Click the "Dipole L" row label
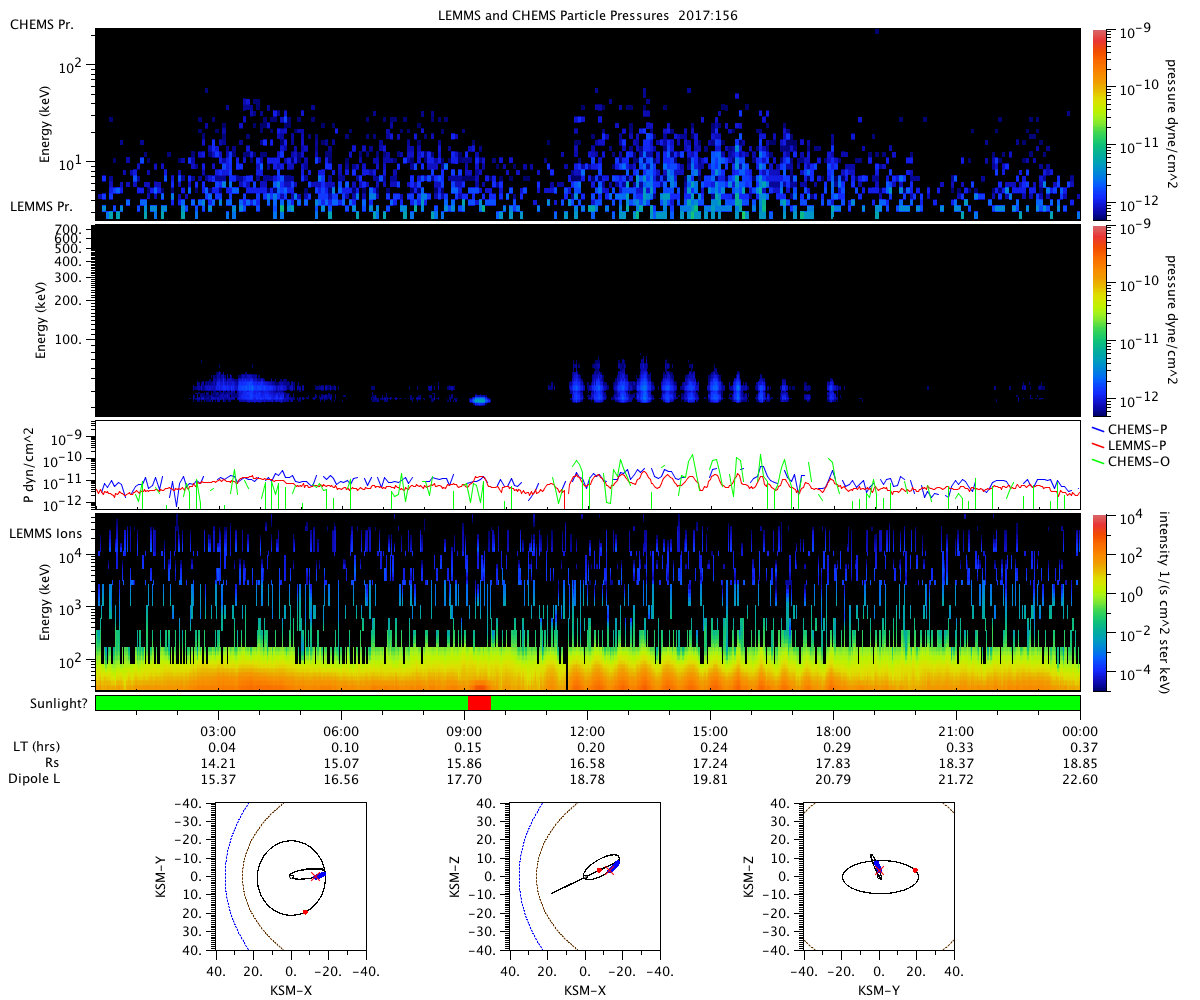The height and width of the screenshot is (1000, 1200). pyautogui.click(x=34, y=779)
